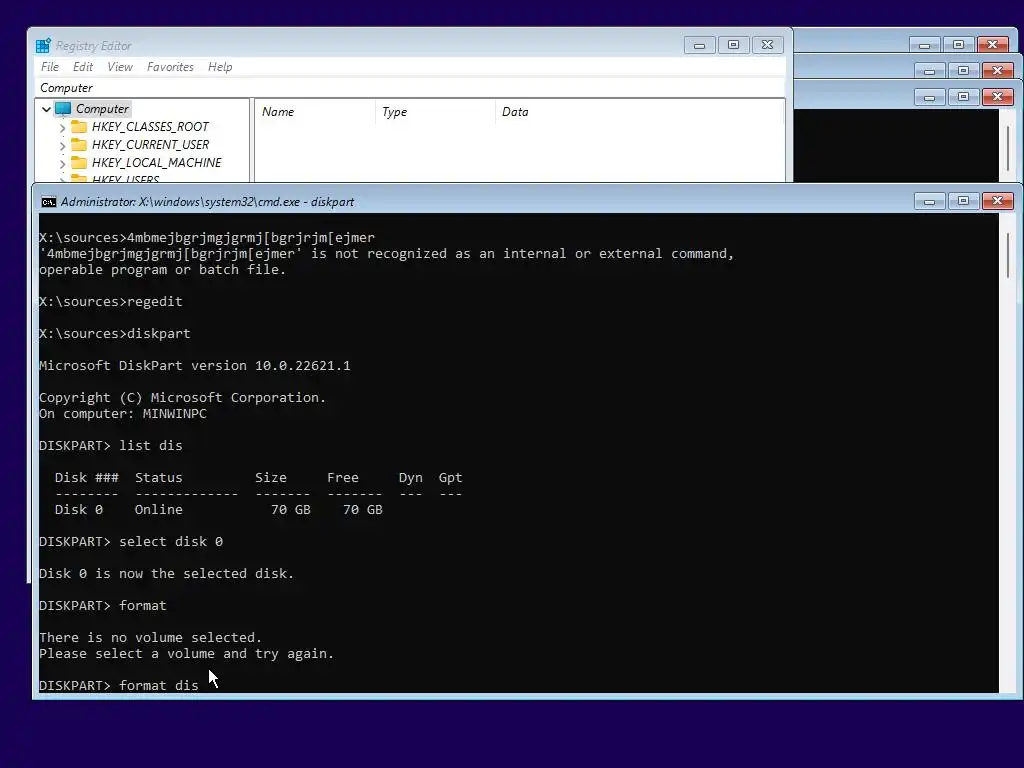Viewport: 1024px width, 768px height.
Task: Click the HKEY_CLASSES_ROOT folder icon
Action: [x=78, y=126]
